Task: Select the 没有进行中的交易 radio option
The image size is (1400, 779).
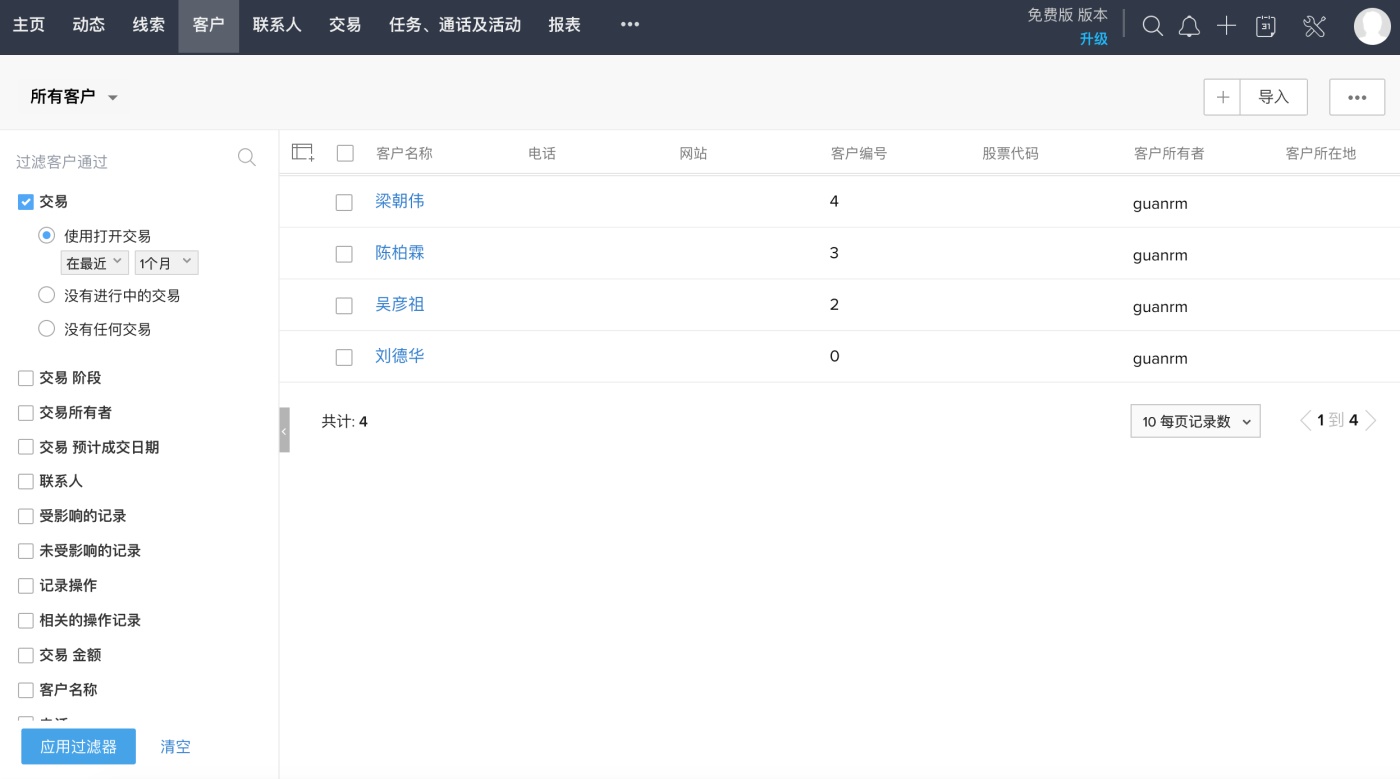Action: [x=46, y=295]
